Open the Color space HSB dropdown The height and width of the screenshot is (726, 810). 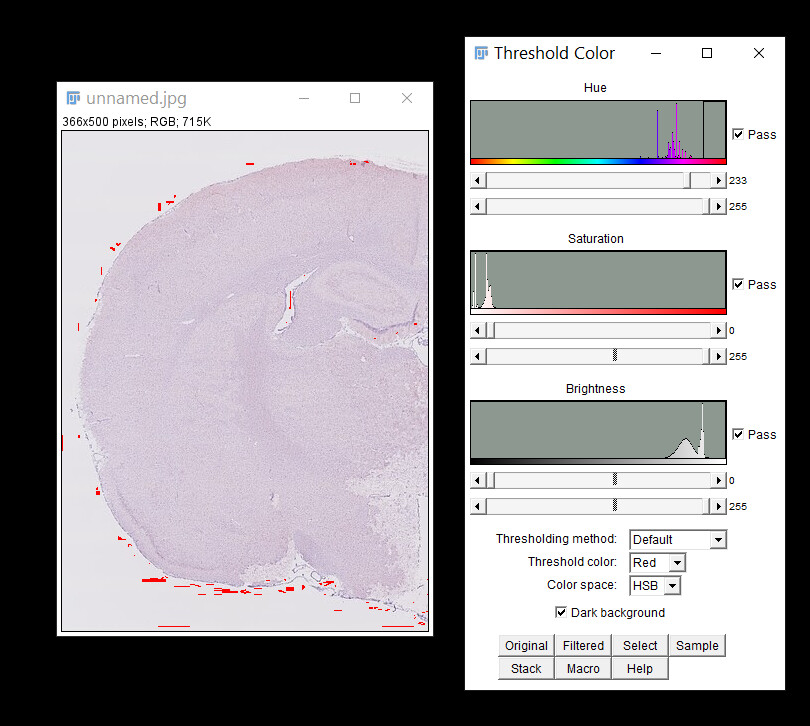tap(655, 586)
